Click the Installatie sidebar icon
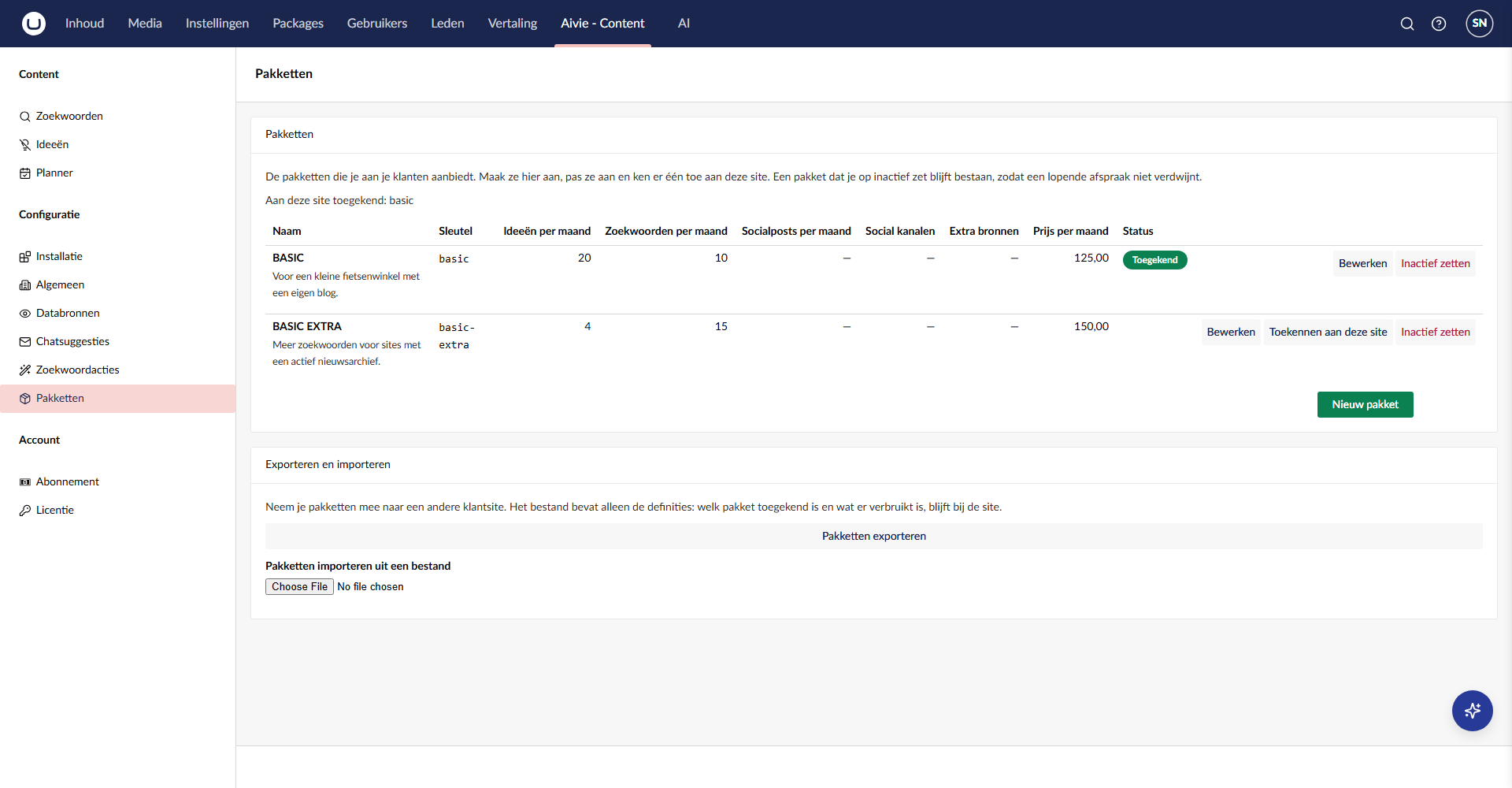Image resolution: width=1512 pixels, height=788 pixels. [25, 257]
